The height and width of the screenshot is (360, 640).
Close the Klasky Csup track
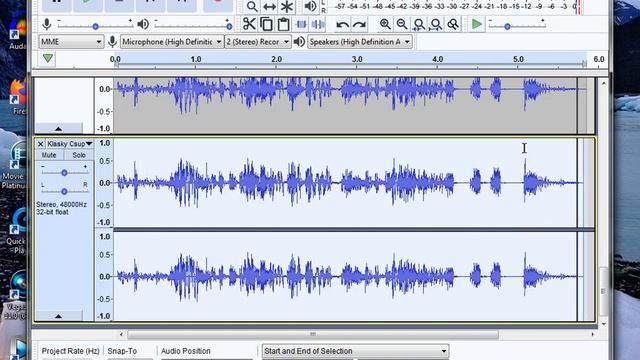(40, 144)
